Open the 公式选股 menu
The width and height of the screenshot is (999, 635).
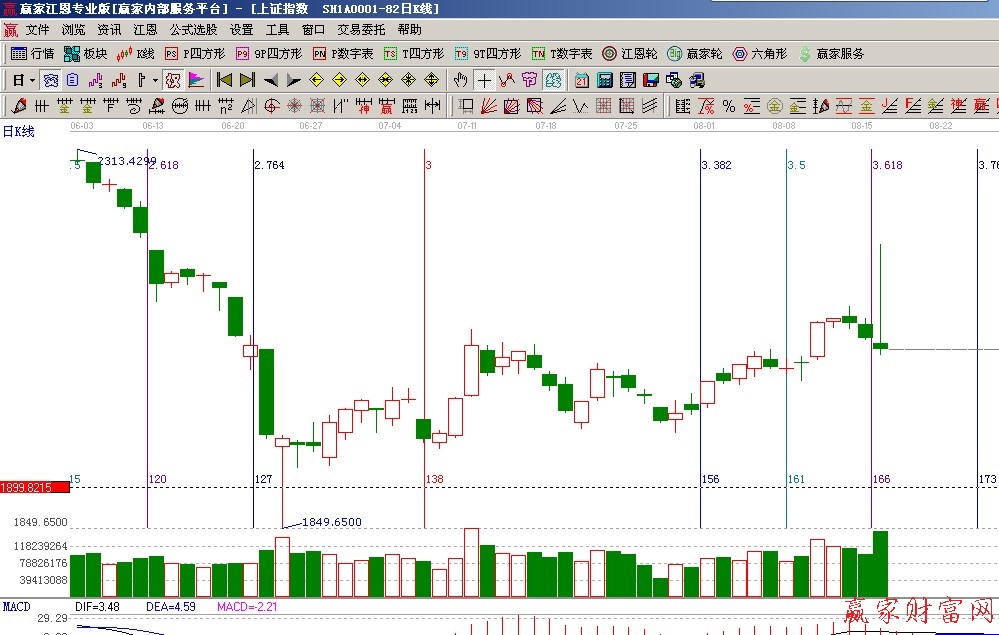[193, 30]
